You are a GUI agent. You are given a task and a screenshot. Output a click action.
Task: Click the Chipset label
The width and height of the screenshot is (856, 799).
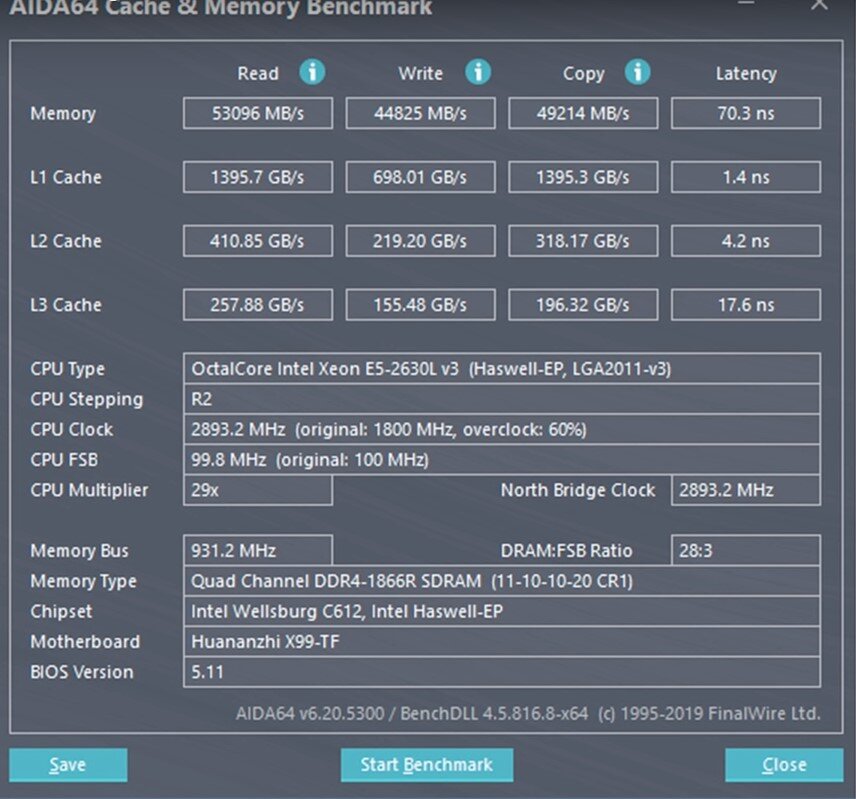(61, 611)
